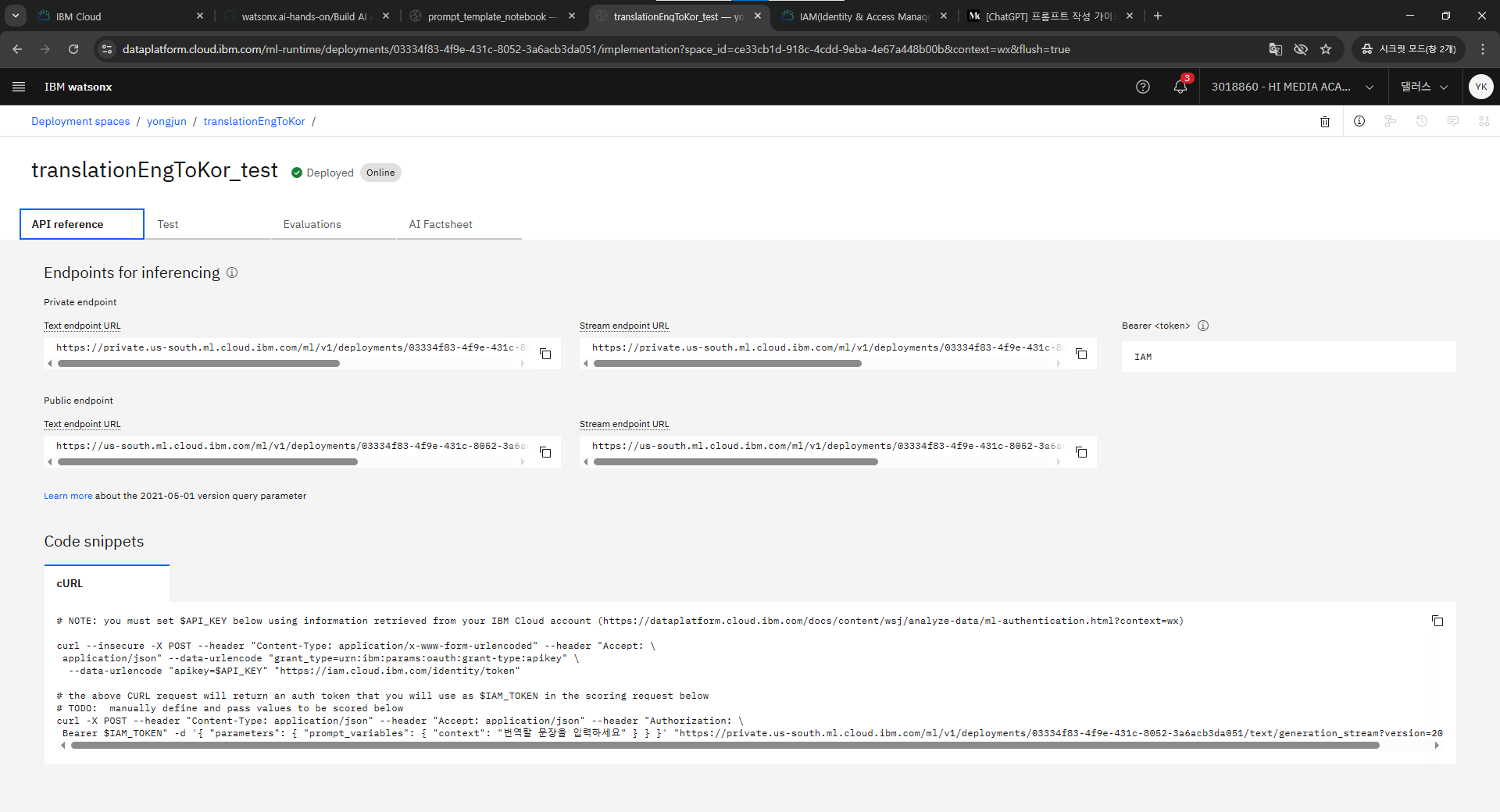Click the public stream endpoint horizontal scrollbar
Image resolution: width=1500 pixels, height=812 pixels.
(736, 462)
